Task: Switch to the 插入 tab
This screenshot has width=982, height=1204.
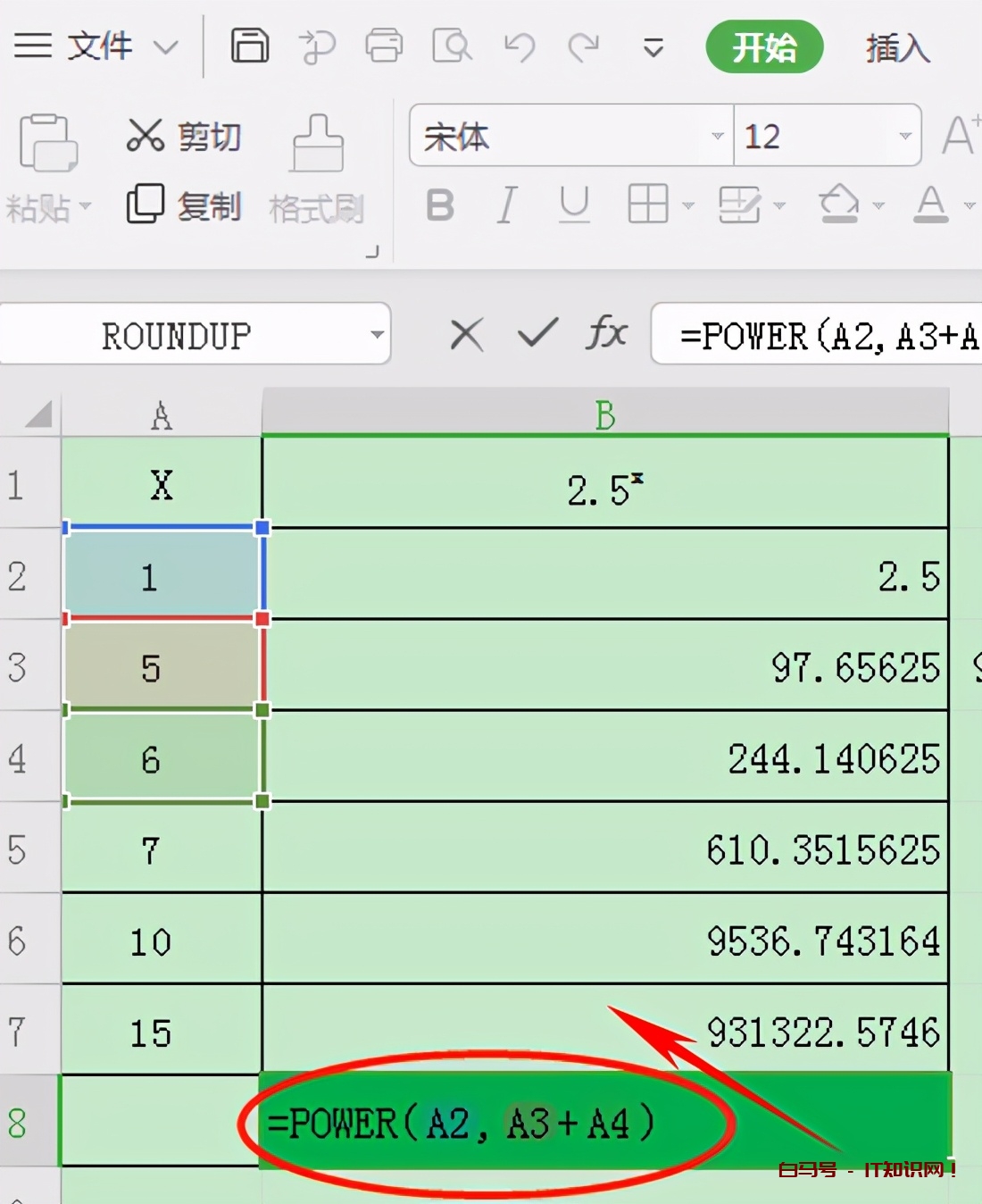Action: coord(897,47)
